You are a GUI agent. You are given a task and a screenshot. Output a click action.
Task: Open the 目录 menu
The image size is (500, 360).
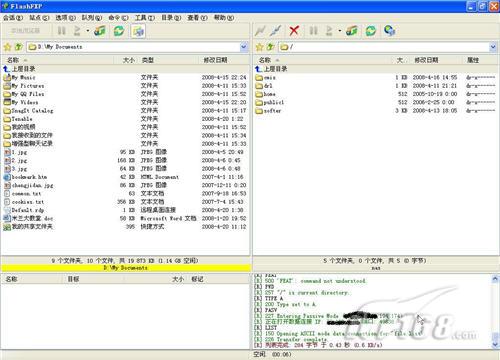(171, 18)
